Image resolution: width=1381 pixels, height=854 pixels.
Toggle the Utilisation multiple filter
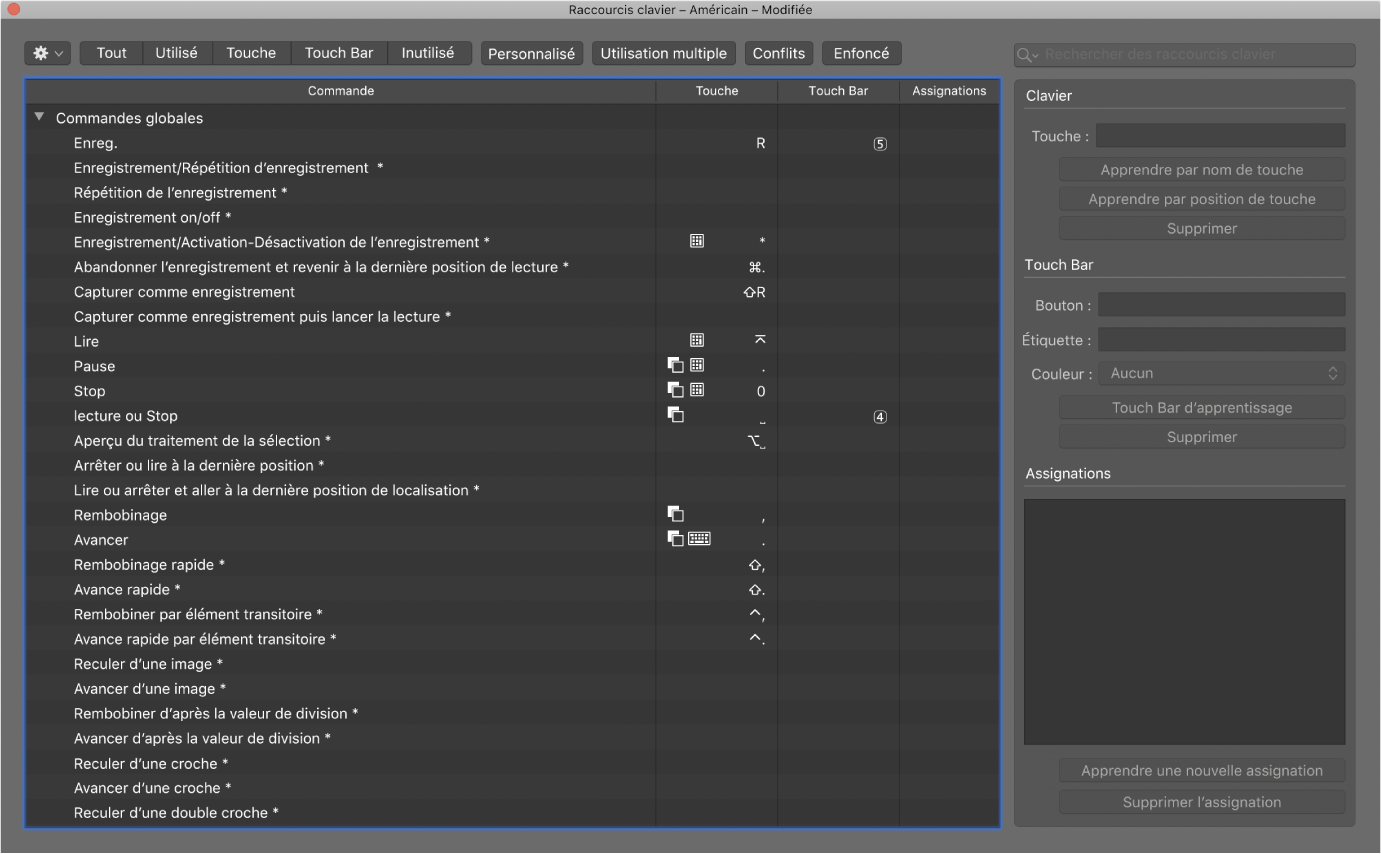click(664, 54)
